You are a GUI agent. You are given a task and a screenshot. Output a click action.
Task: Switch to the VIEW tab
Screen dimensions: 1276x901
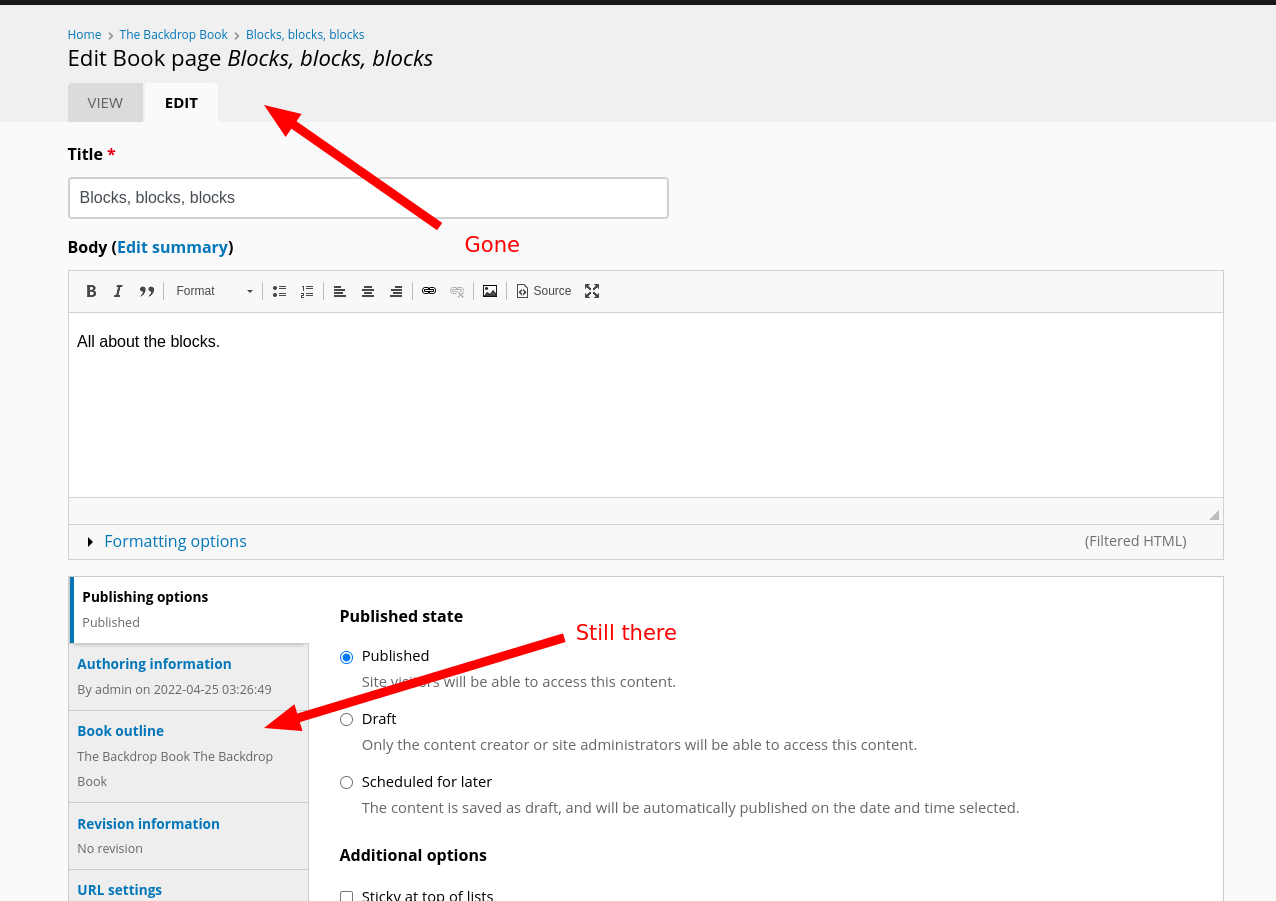[105, 102]
